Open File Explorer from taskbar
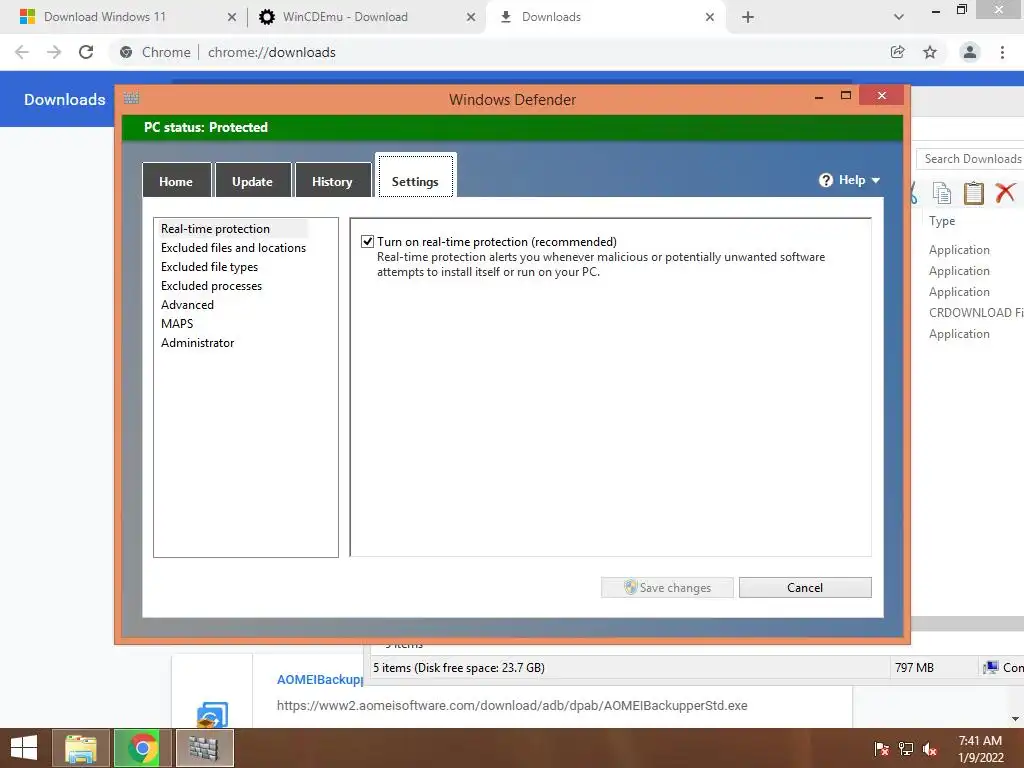The height and width of the screenshot is (768, 1024). (81, 748)
